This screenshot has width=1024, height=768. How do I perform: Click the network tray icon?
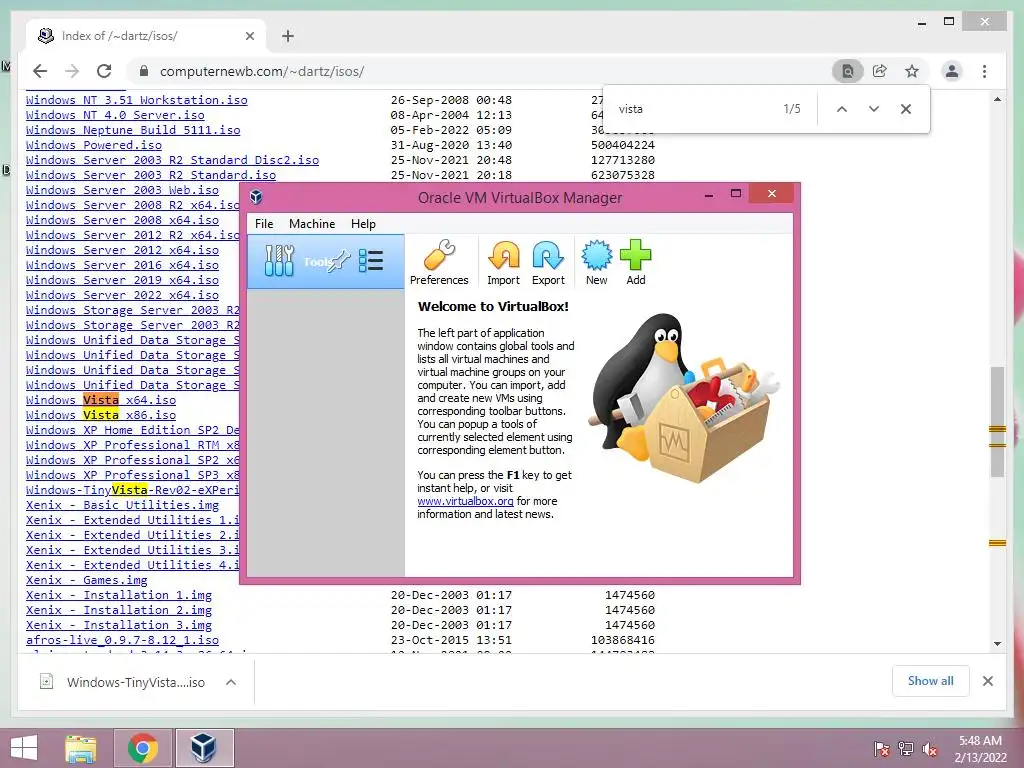906,749
